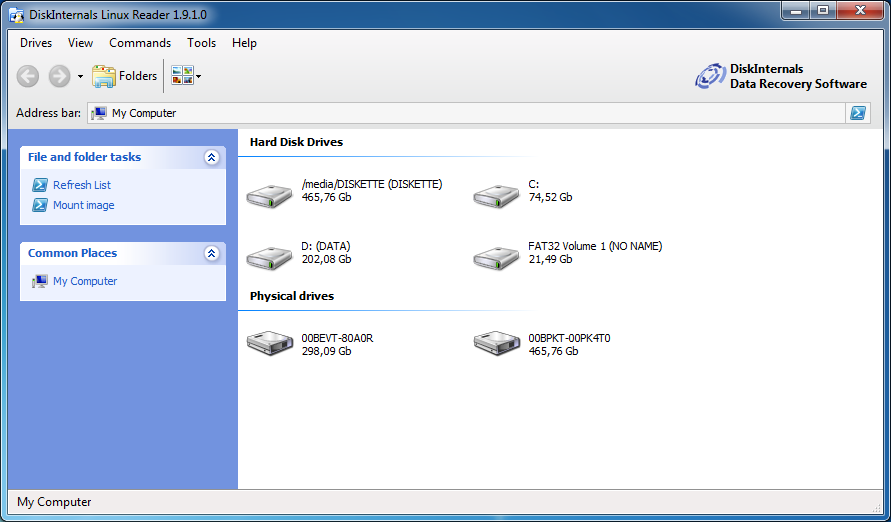This screenshot has width=891, height=522.
Task: Click the /media/DISKETTE (DISKETTE) label
Action: (x=372, y=184)
